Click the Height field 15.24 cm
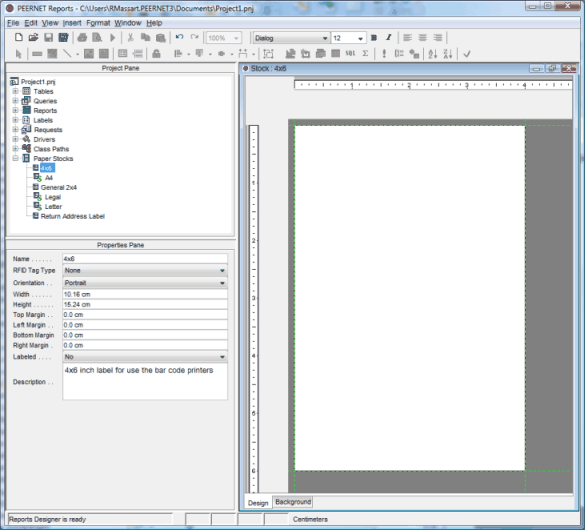Viewport: 585px width, 530px height. click(x=145, y=305)
